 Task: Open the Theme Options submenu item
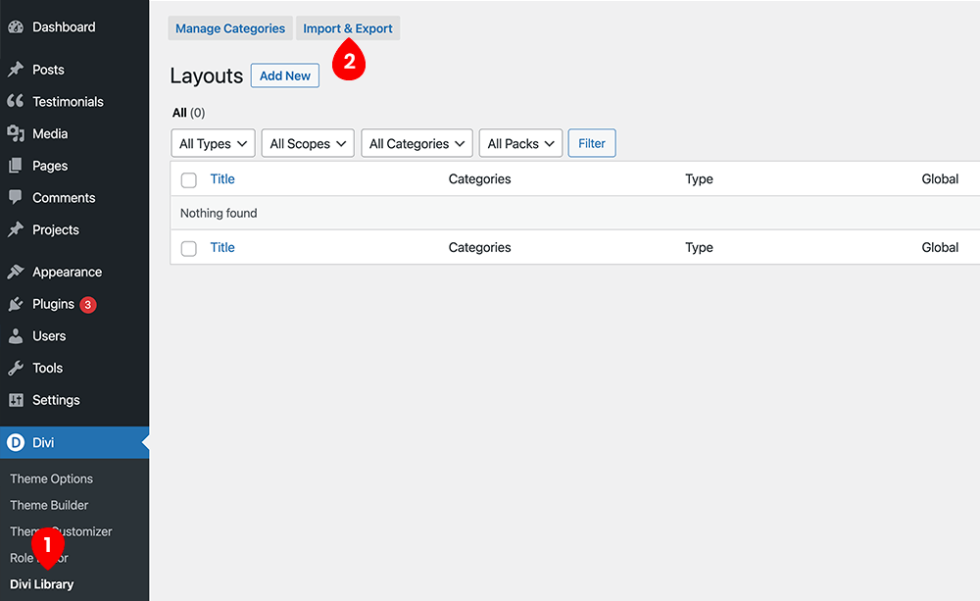click(x=51, y=479)
